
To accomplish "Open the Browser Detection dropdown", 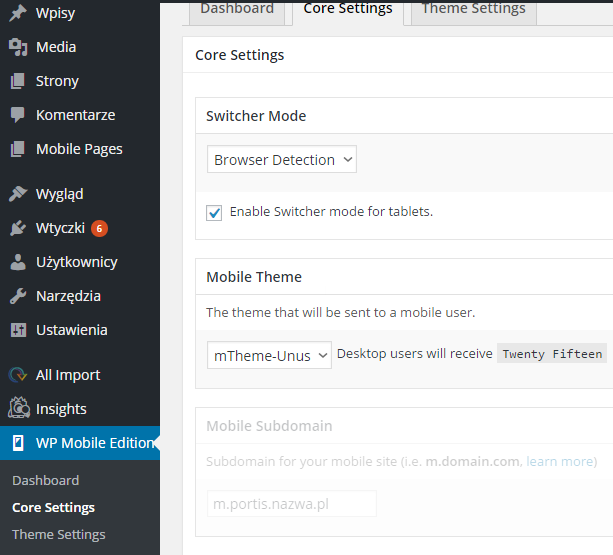I will point(281,159).
